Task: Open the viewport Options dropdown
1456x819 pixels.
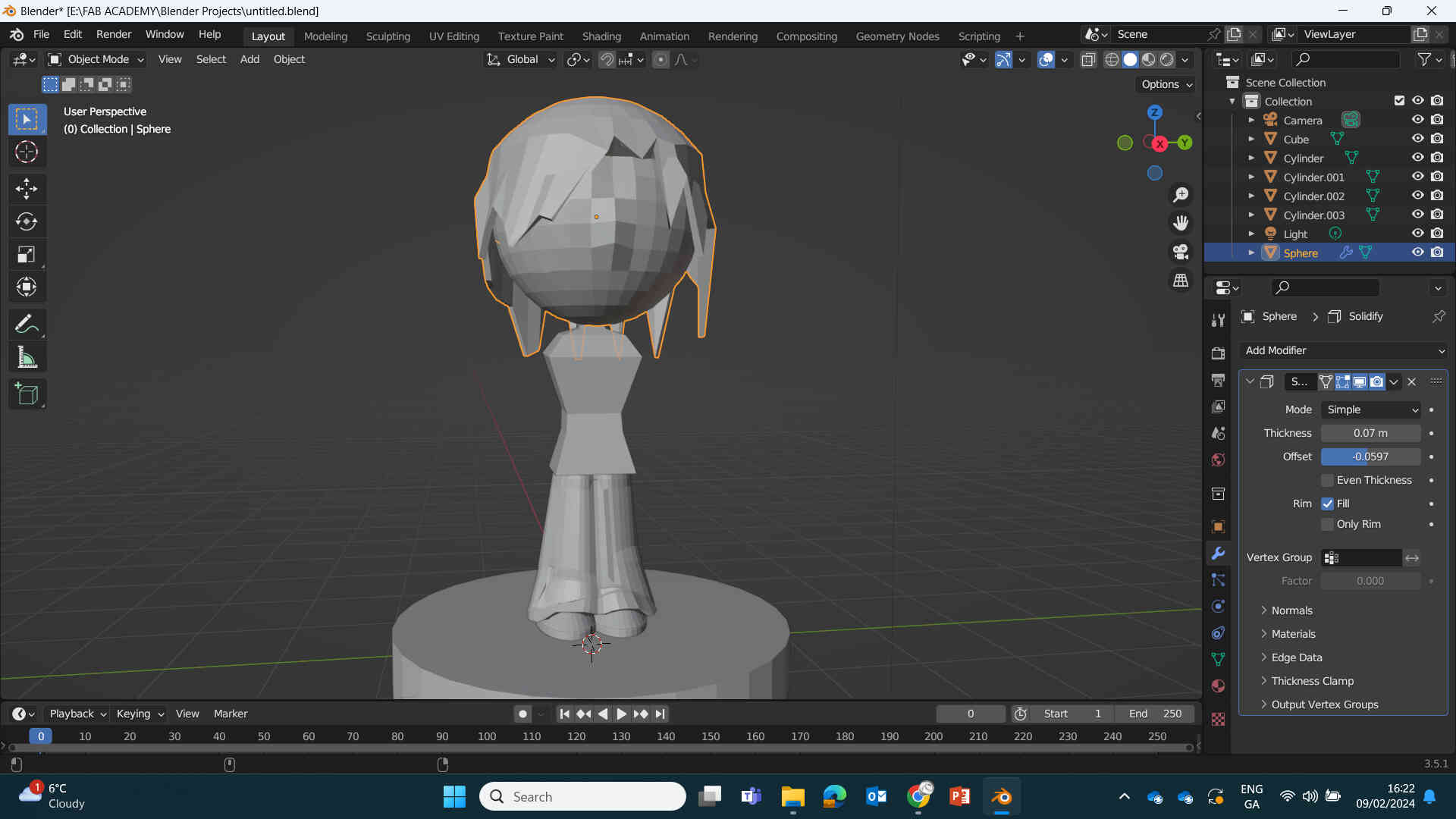Action: point(1166,84)
